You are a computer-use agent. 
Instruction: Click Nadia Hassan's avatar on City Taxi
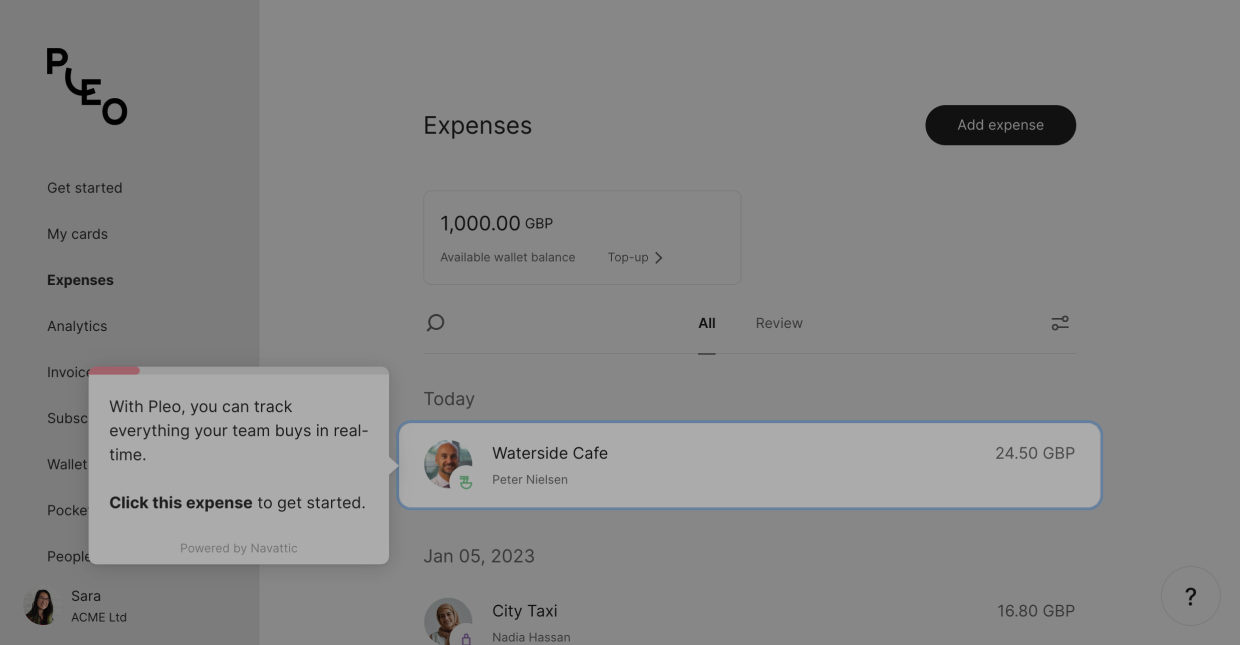(446, 620)
